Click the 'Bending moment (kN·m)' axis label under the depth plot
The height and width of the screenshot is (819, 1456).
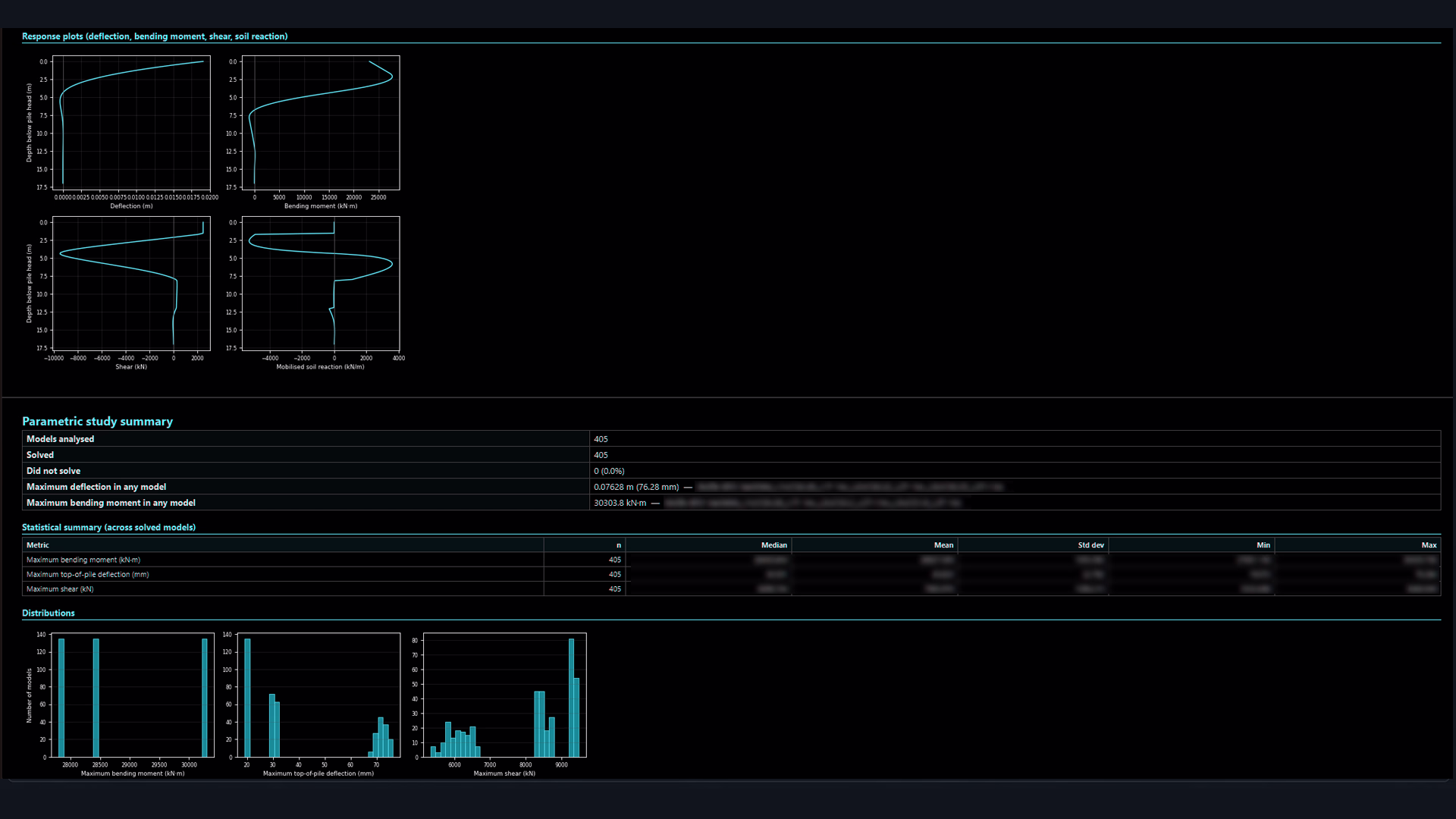pyautogui.click(x=321, y=206)
